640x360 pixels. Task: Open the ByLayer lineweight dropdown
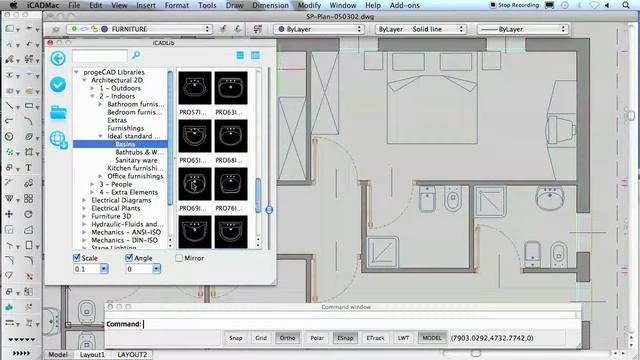(x=523, y=29)
